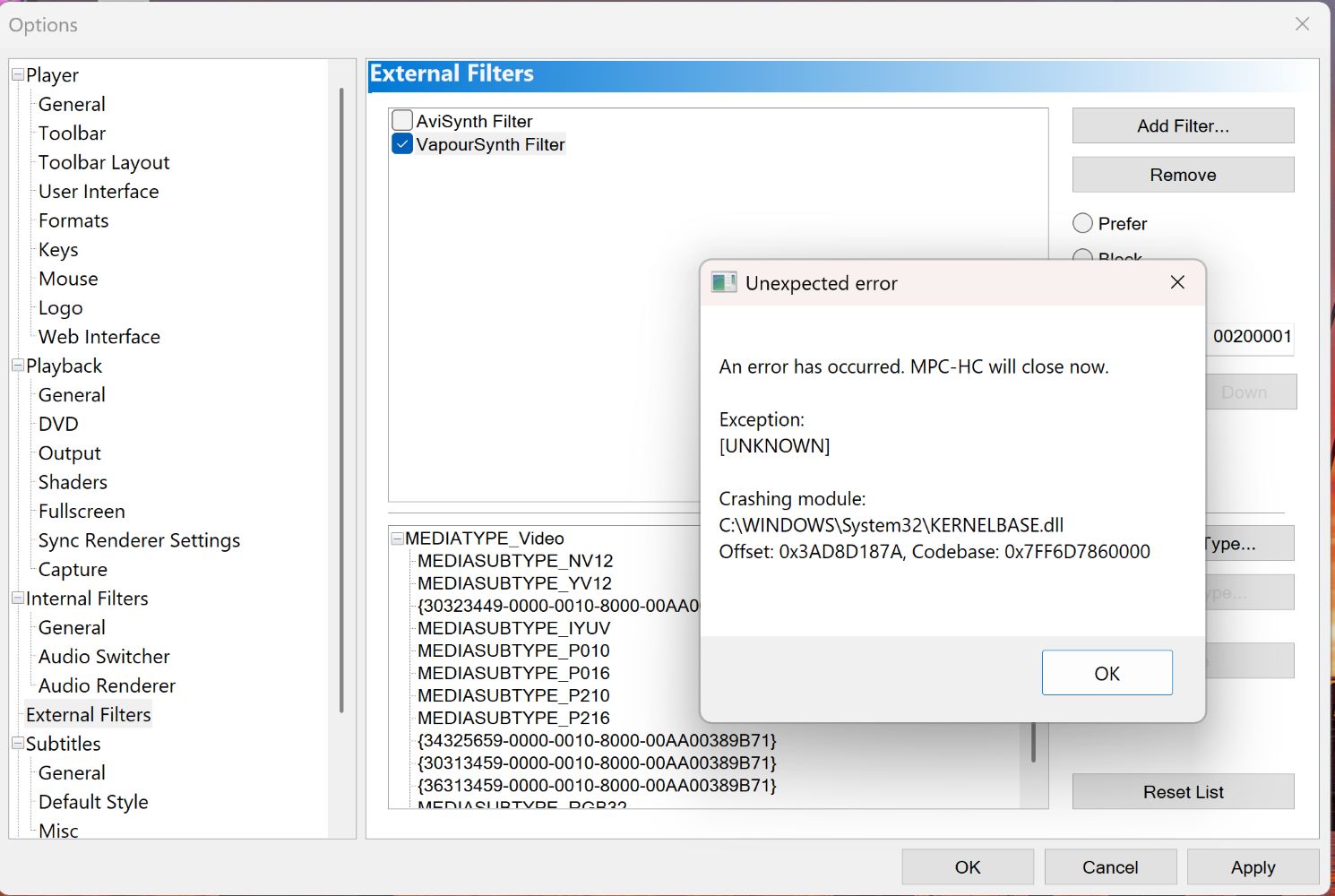Select the Player category label
Viewport: 1335px width, 896px height.
[x=52, y=75]
